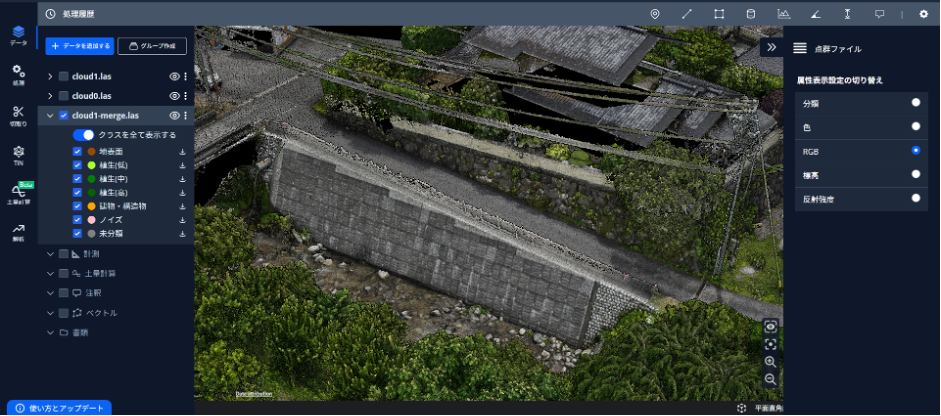This screenshot has width=941, height=416.
Task: Toggle visibility of cloud1.las
Action: click(x=174, y=76)
